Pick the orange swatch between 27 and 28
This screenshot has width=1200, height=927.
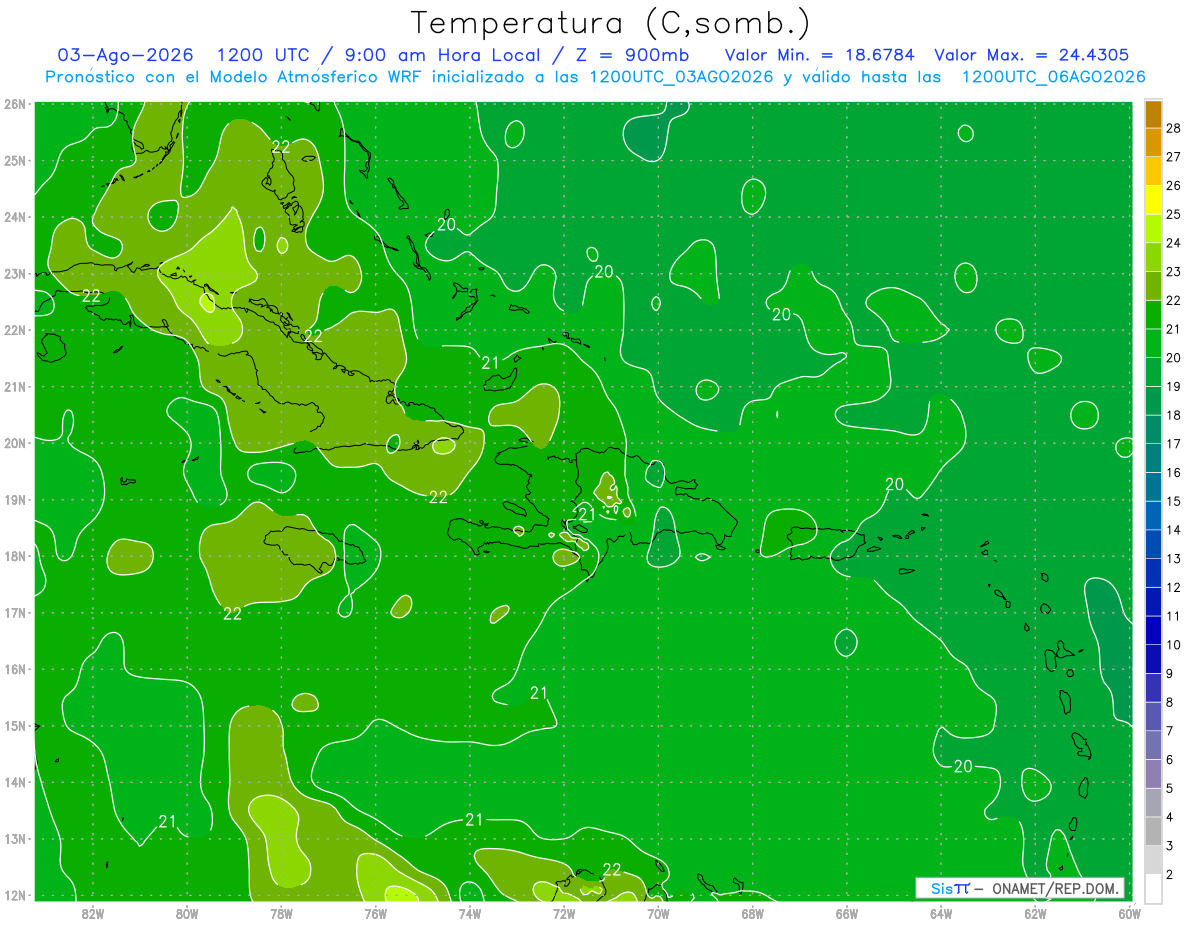point(1153,143)
